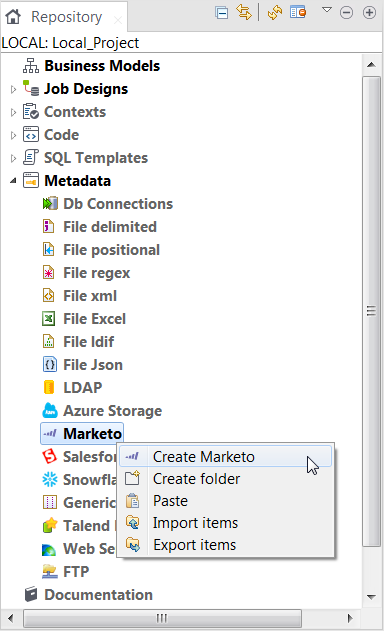Select the Documentation label

click(x=99, y=595)
